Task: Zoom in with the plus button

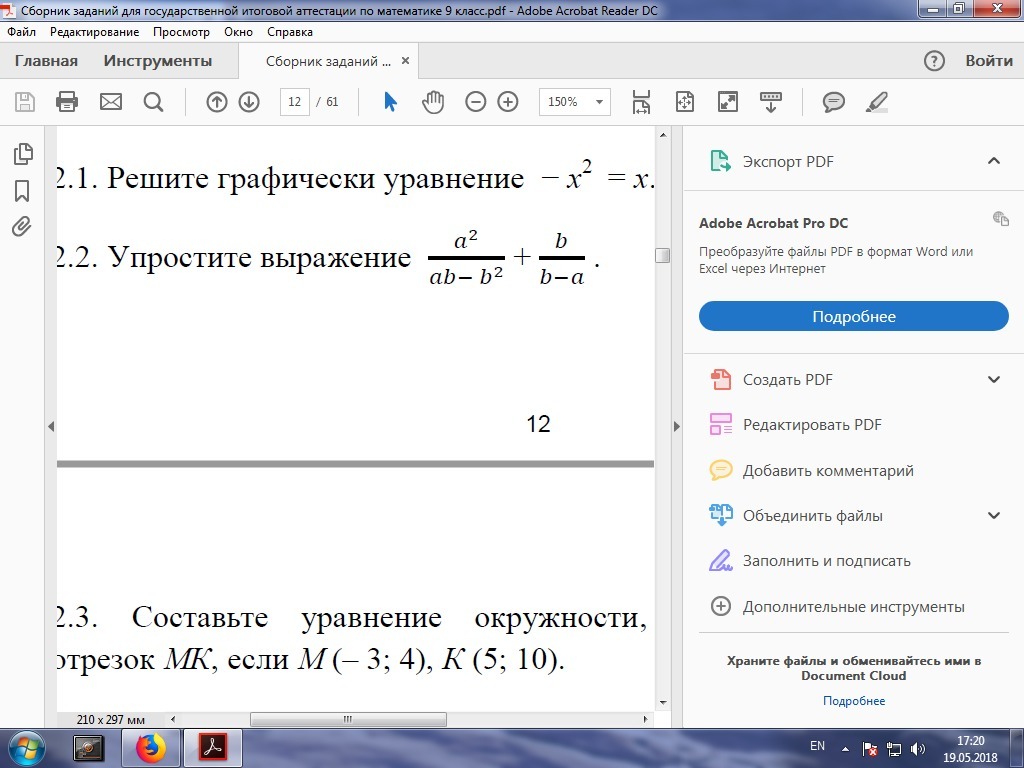Action: coord(508,102)
